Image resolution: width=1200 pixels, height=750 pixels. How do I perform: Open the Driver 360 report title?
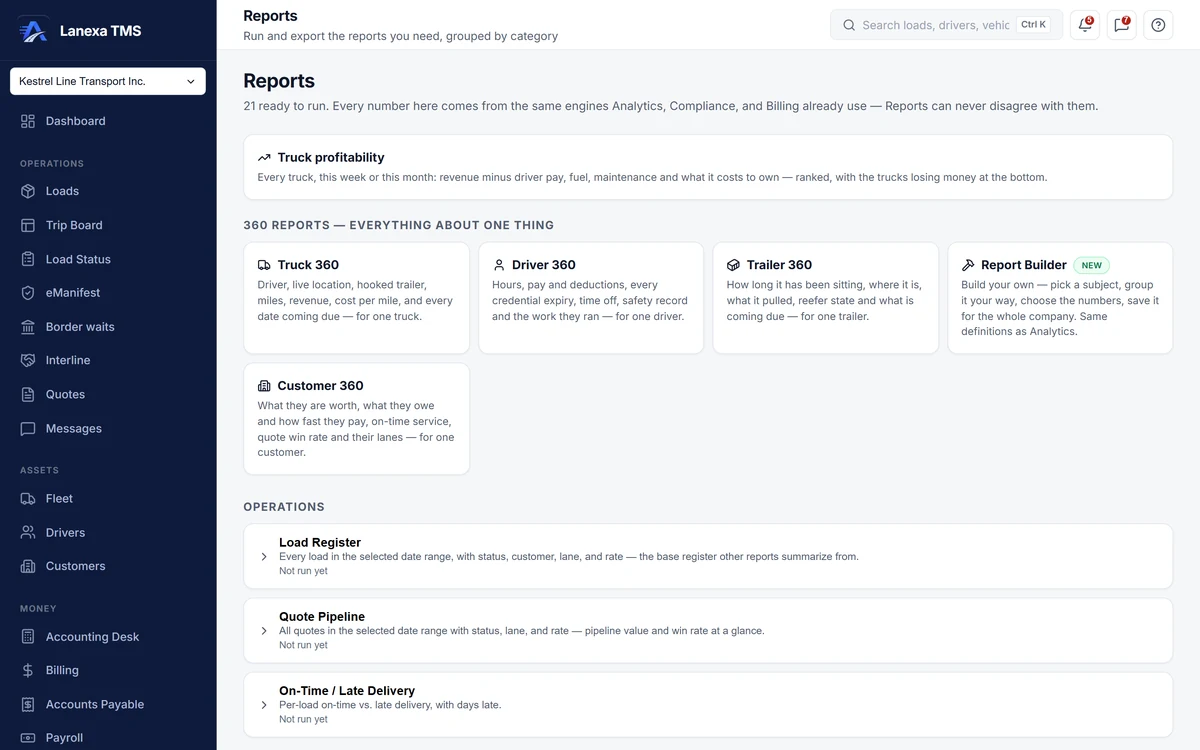(x=544, y=265)
